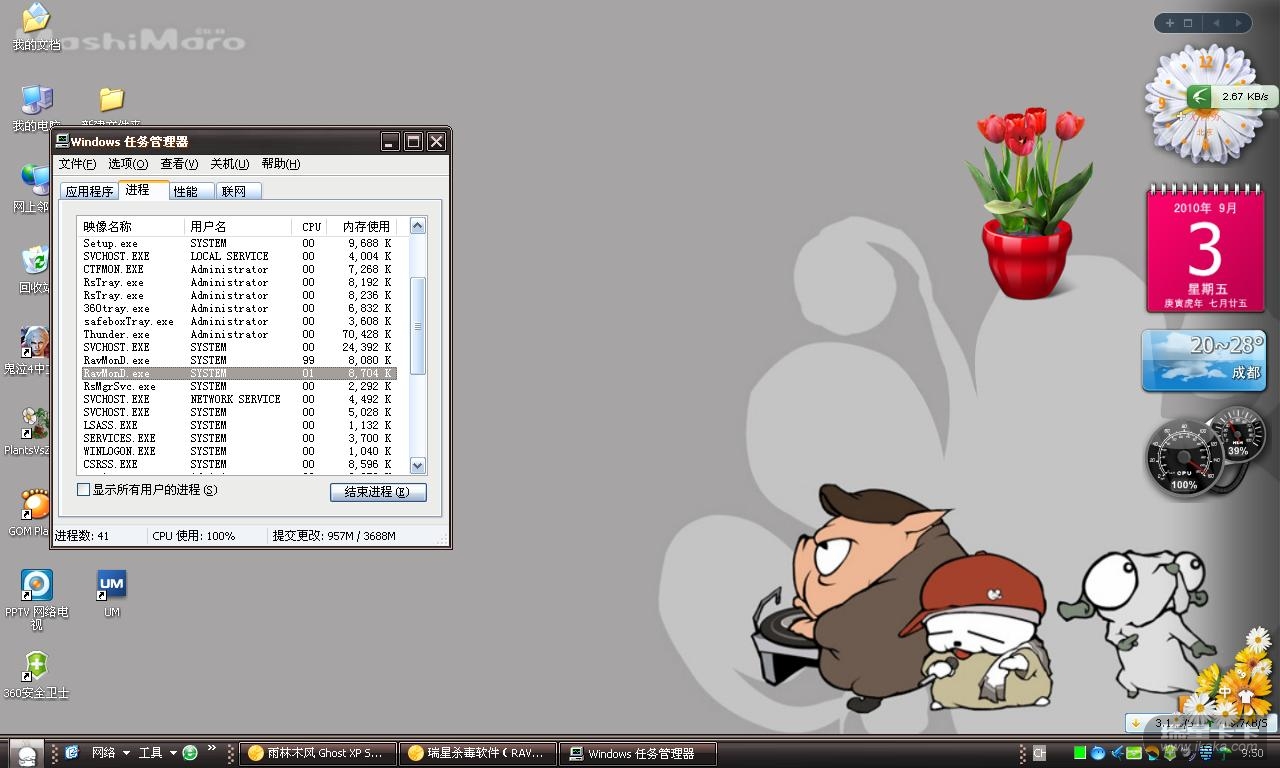Enable 显示所有用户的进程 checkbox
This screenshot has height=768, width=1280.
84,490
